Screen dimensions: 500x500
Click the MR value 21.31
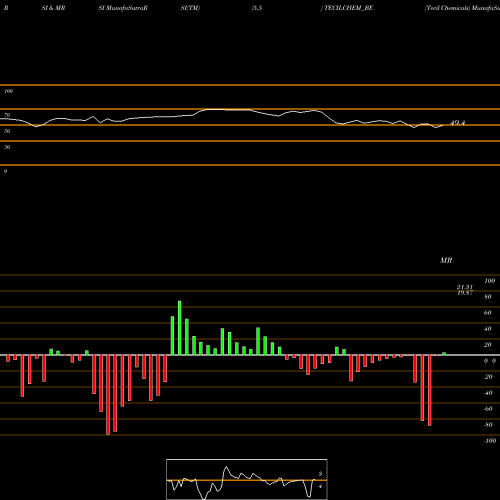465,287
